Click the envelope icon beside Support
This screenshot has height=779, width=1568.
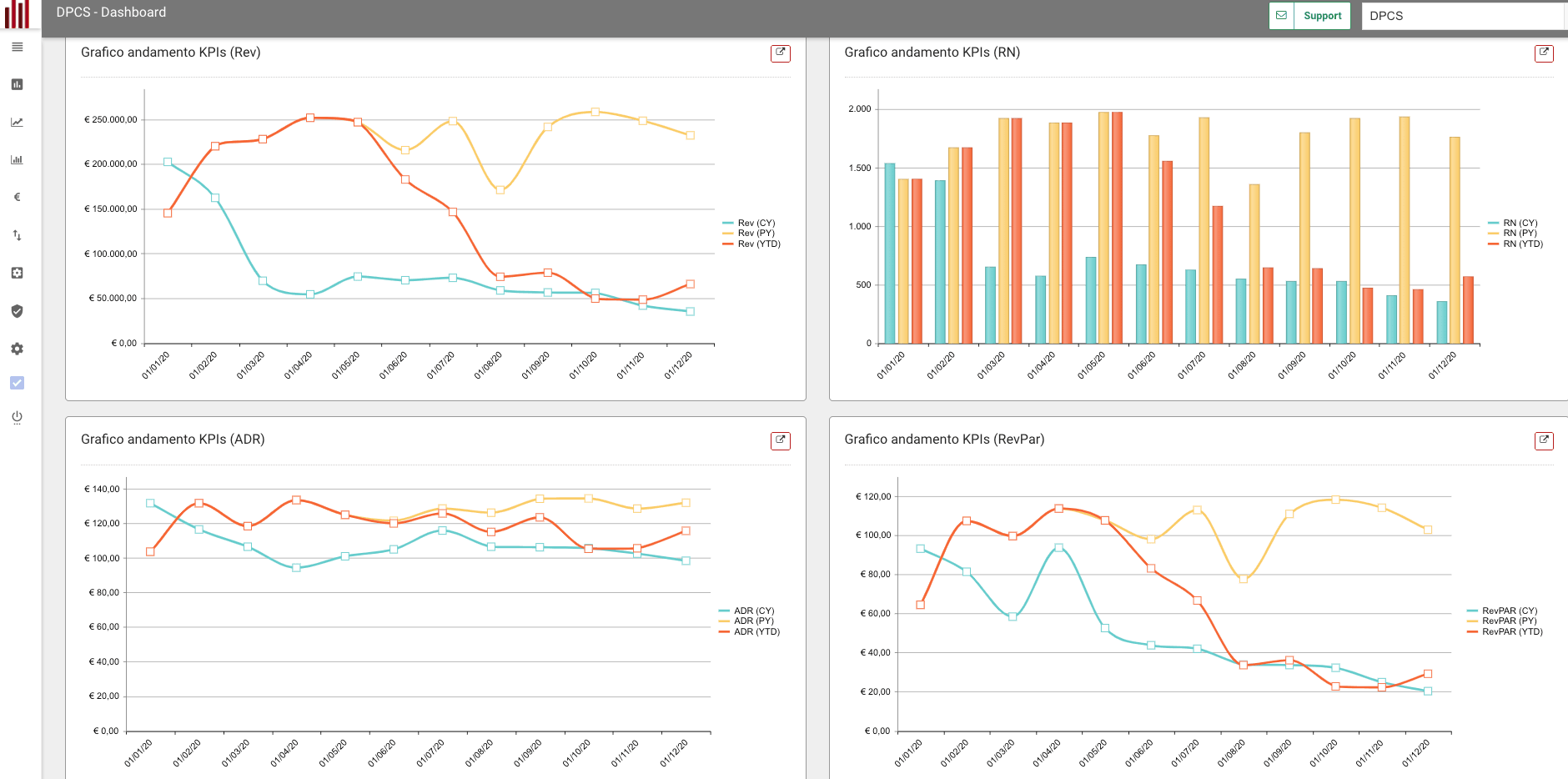tap(1281, 15)
